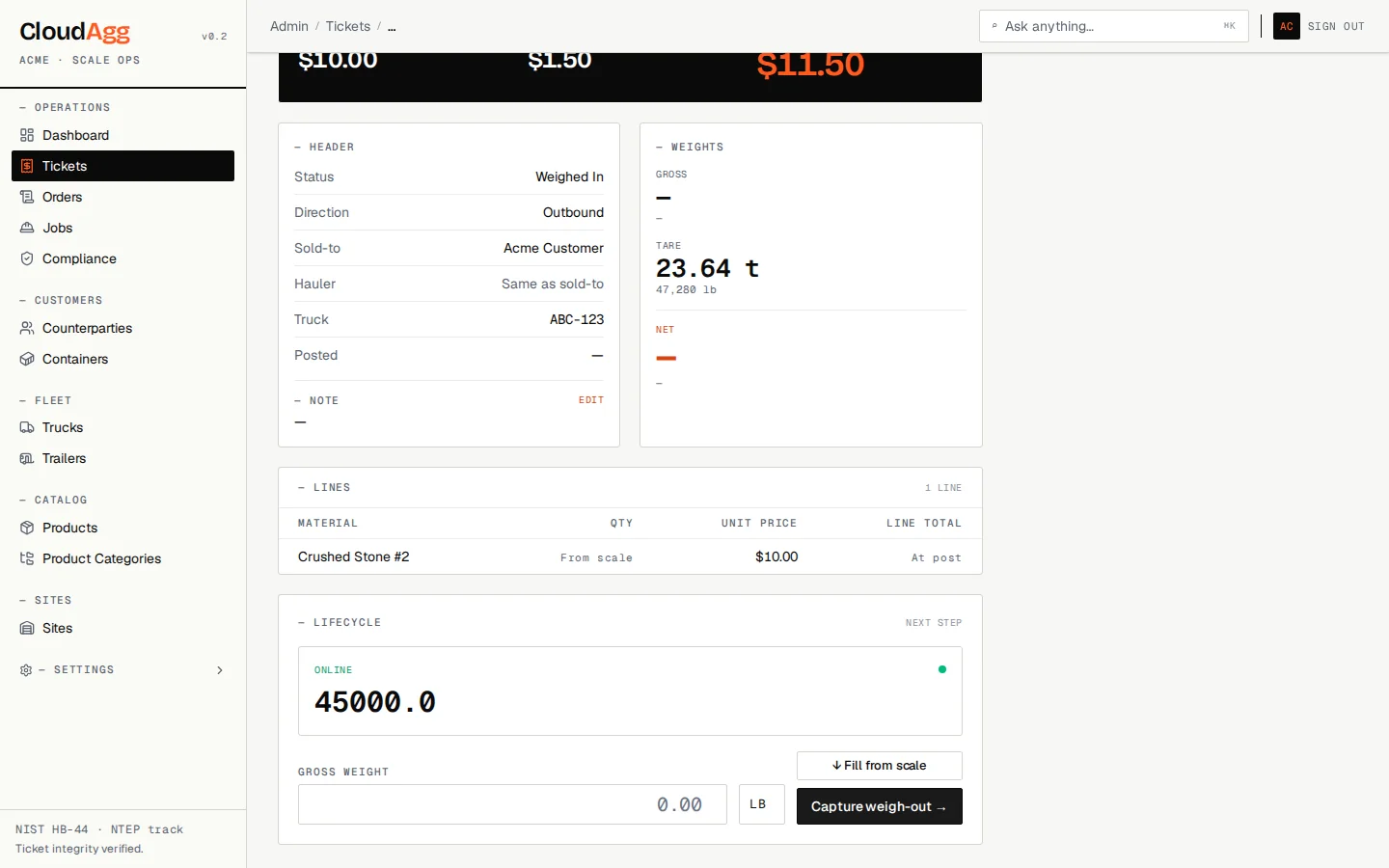Click the Trucks vehicle icon
Viewport: 1389px width, 868px height.
[x=27, y=427]
